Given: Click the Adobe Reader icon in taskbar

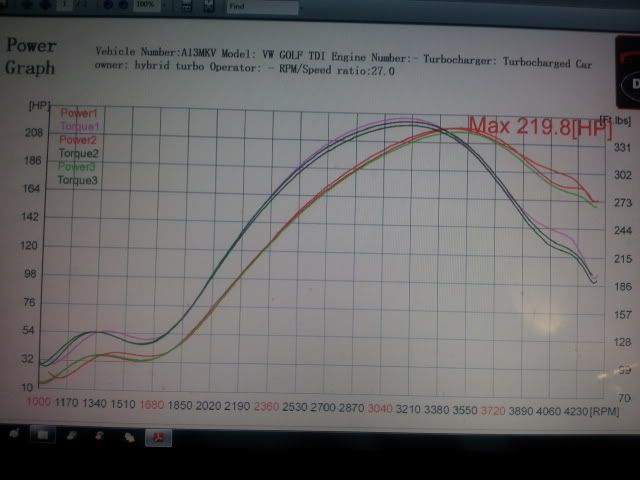Looking at the screenshot, I should pyautogui.click(x=159, y=437).
